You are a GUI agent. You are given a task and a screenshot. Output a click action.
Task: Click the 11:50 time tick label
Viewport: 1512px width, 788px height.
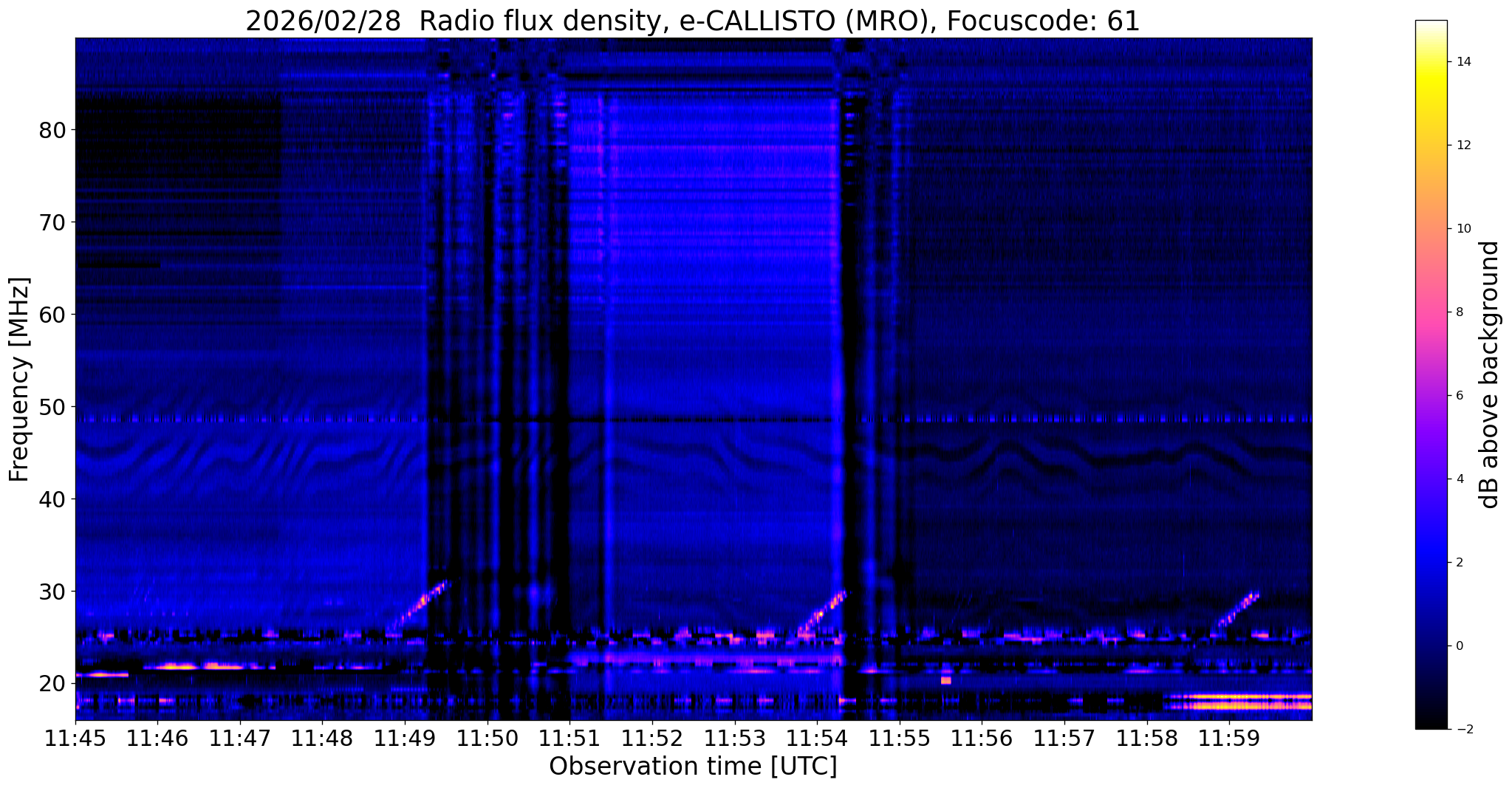[487, 737]
